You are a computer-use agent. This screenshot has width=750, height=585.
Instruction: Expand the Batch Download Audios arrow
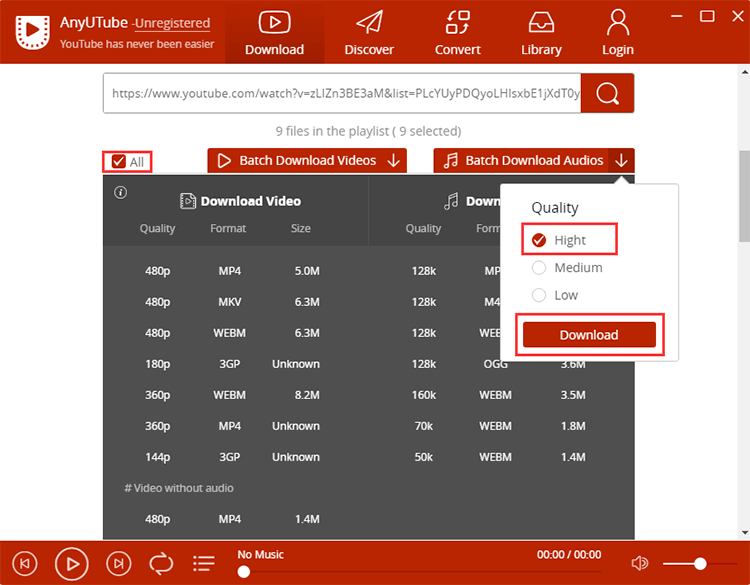621,160
